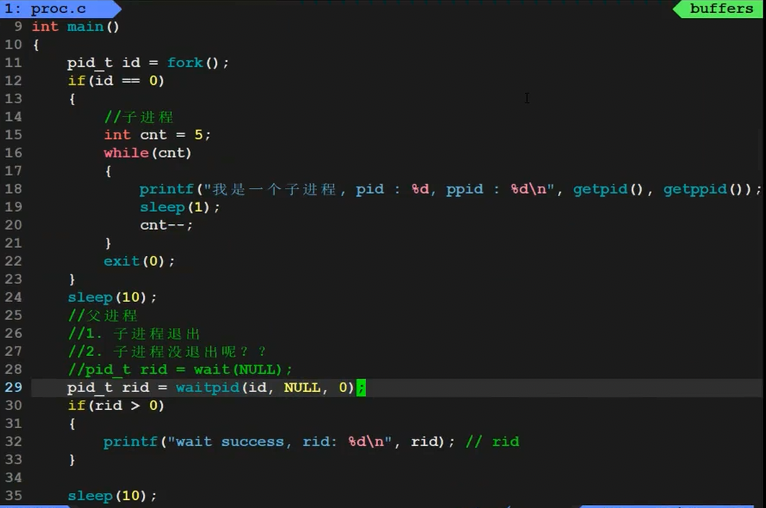Viewport: 766px width, 508px height.
Task: Click opening brace on line 10
Action: tap(36, 45)
